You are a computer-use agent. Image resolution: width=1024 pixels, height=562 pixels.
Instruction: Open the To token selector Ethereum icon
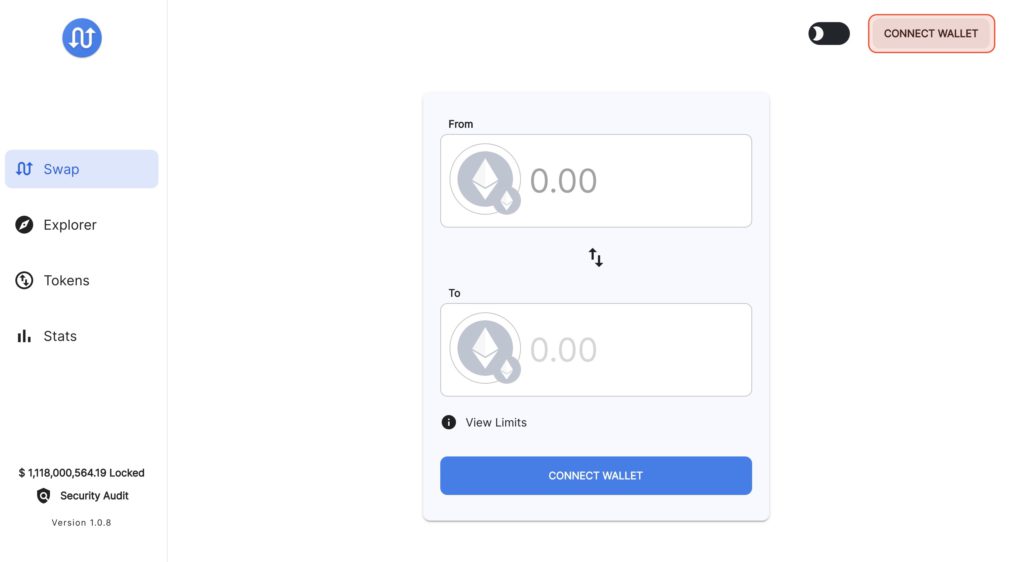(485, 349)
